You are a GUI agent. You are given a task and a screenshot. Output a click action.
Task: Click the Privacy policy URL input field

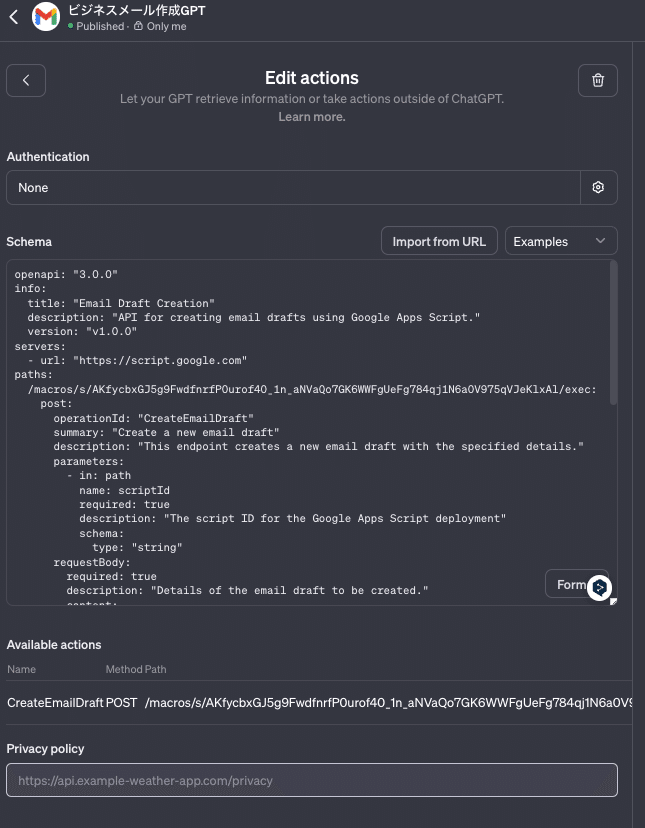click(312, 780)
